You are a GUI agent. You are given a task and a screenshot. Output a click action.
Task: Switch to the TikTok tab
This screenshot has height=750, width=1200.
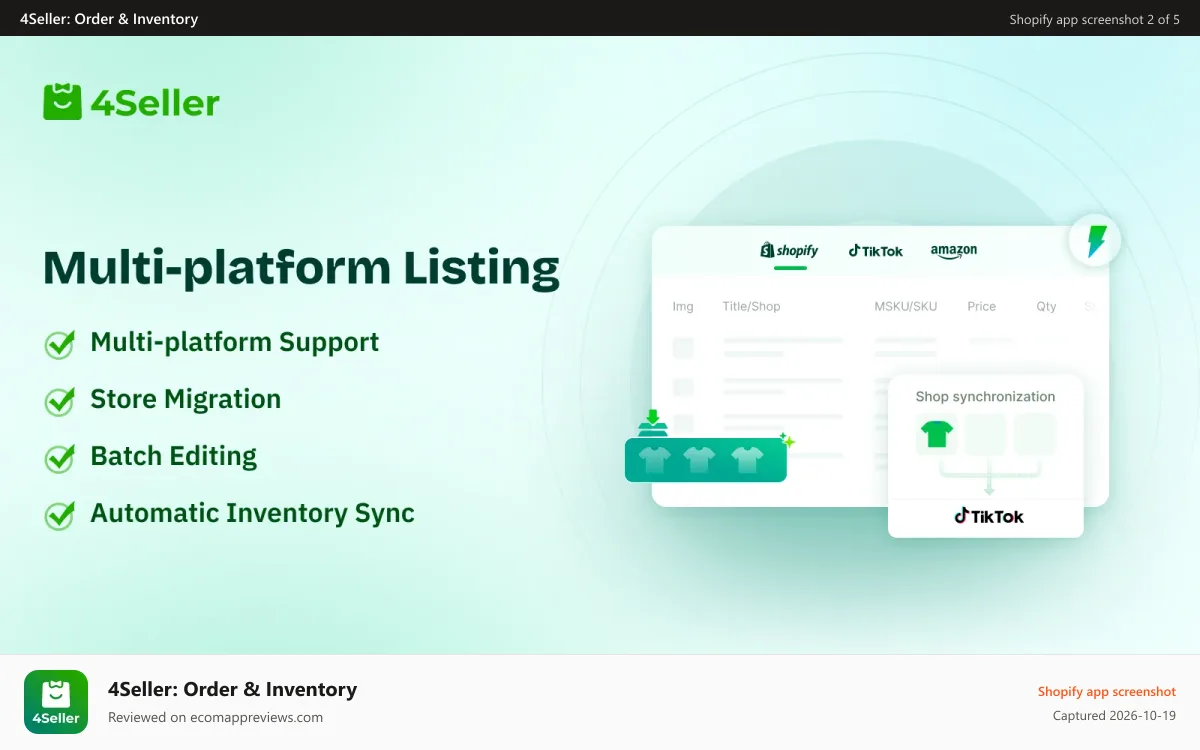pyautogui.click(x=875, y=251)
